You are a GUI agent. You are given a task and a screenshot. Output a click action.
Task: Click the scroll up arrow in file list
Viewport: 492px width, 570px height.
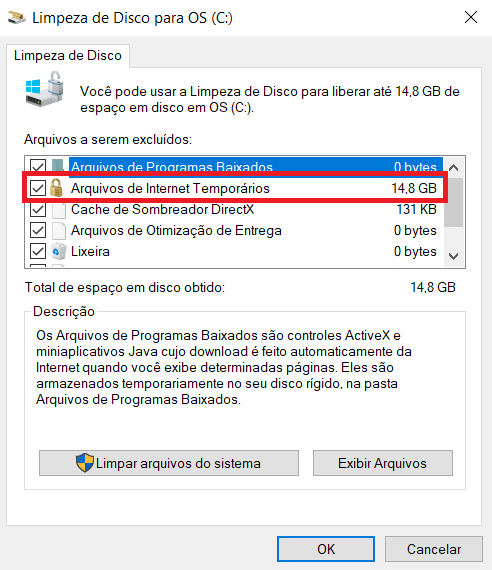[x=453, y=168]
